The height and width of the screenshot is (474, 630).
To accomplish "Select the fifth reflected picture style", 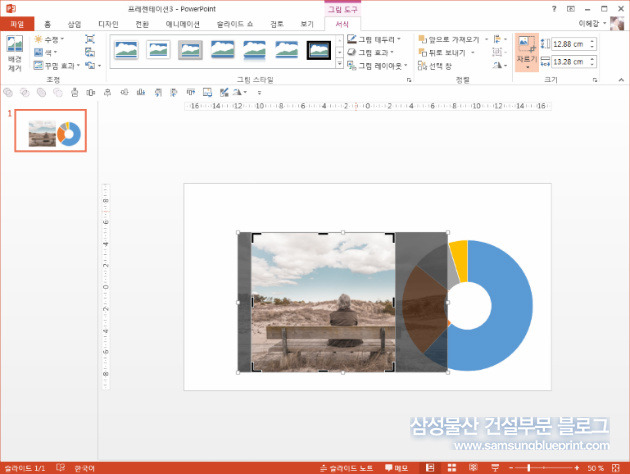I will (255, 50).
